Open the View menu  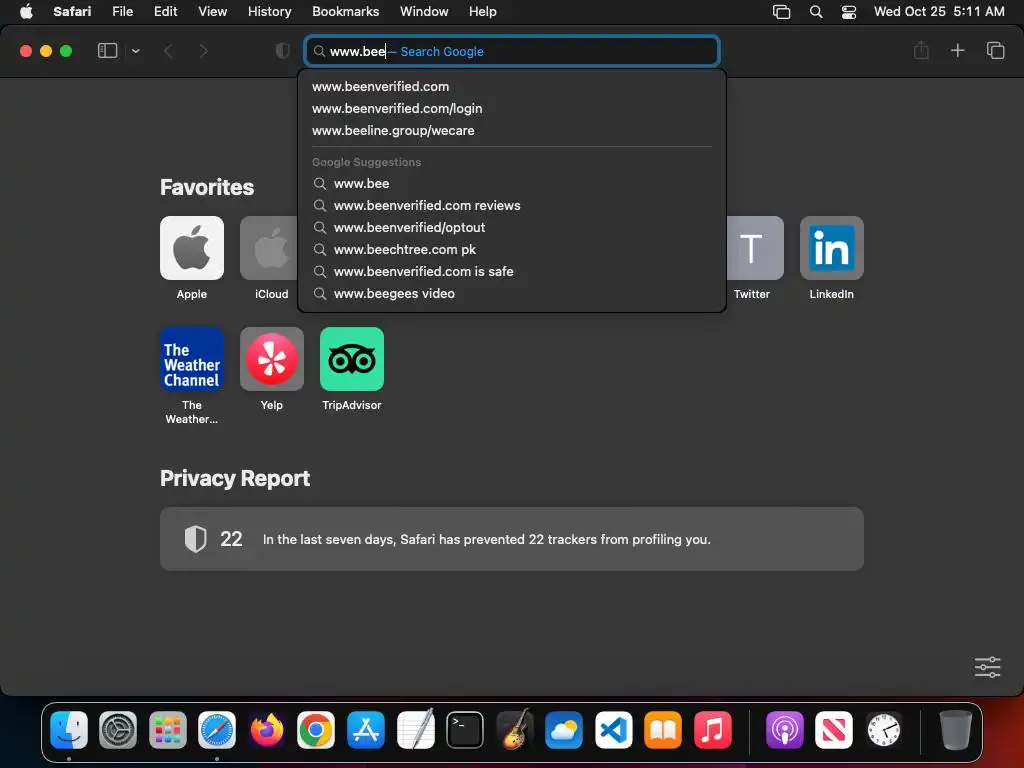pyautogui.click(x=212, y=11)
